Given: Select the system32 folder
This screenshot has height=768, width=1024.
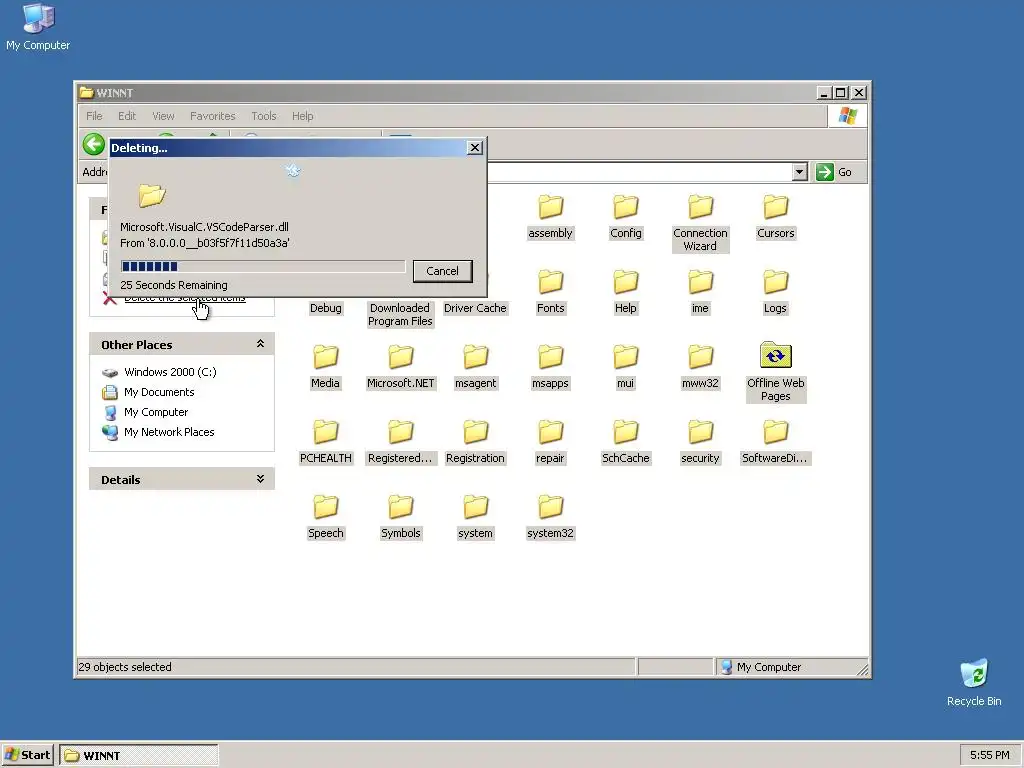Looking at the screenshot, I should tap(551, 517).
